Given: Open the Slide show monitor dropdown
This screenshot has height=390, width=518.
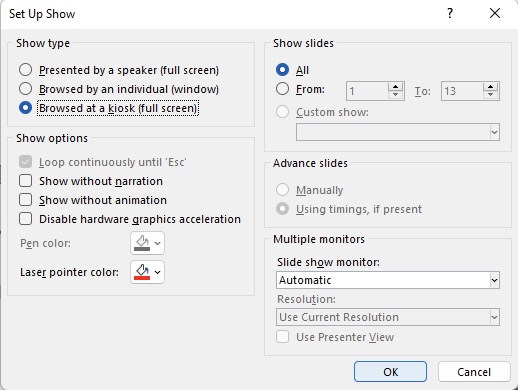Looking at the screenshot, I should coord(388,280).
